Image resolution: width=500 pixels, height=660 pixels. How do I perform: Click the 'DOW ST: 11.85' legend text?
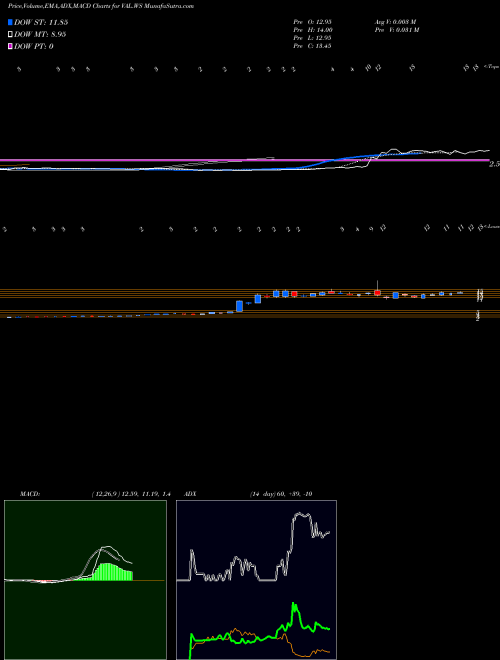tap(41, 22)
